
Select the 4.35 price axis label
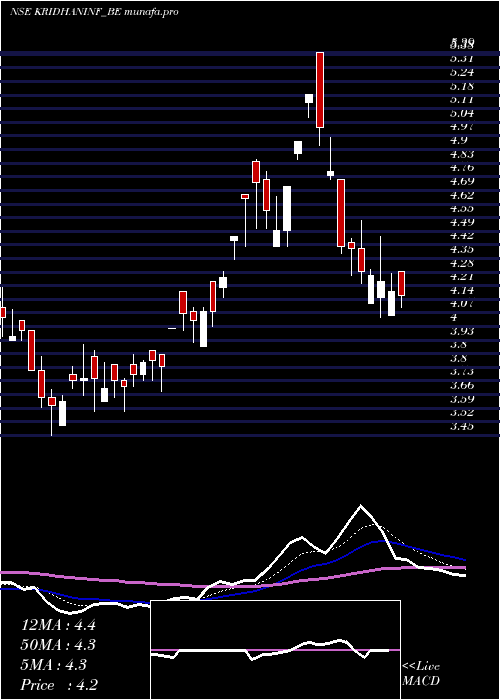coord(462,250)
